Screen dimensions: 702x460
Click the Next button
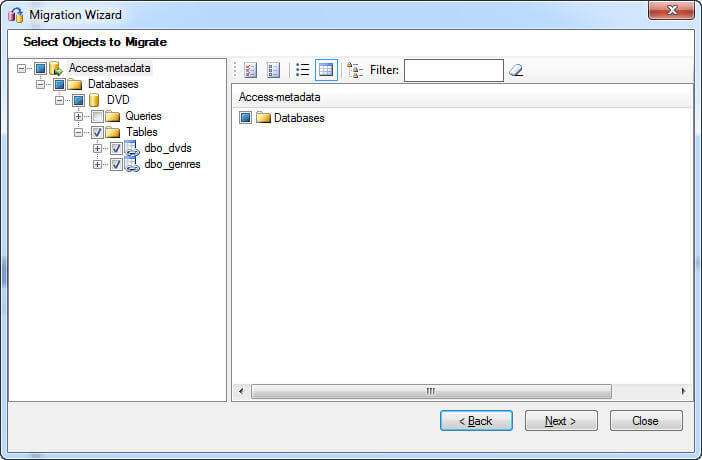click(561, 421)
